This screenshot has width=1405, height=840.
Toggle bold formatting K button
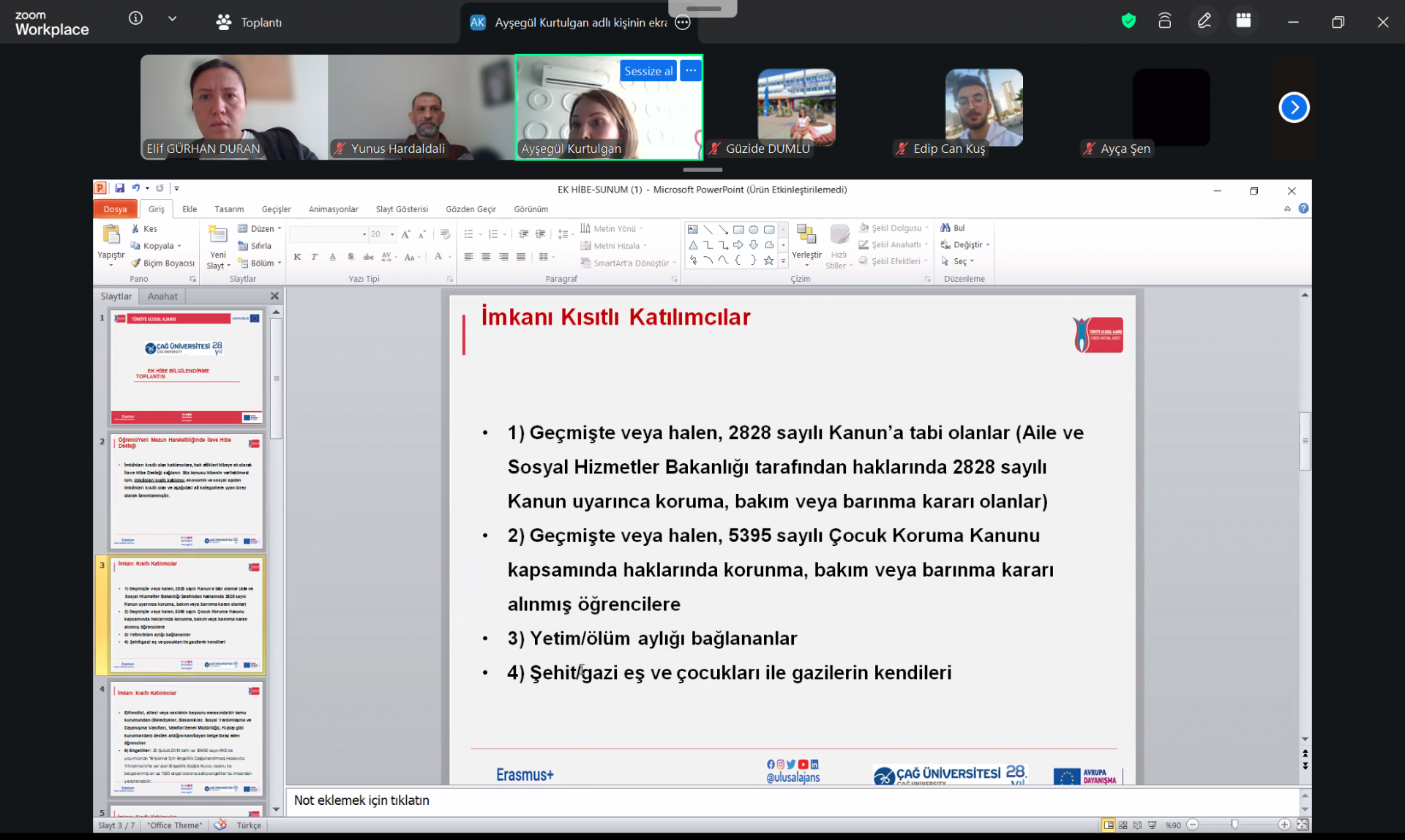(x=297, y=257)
